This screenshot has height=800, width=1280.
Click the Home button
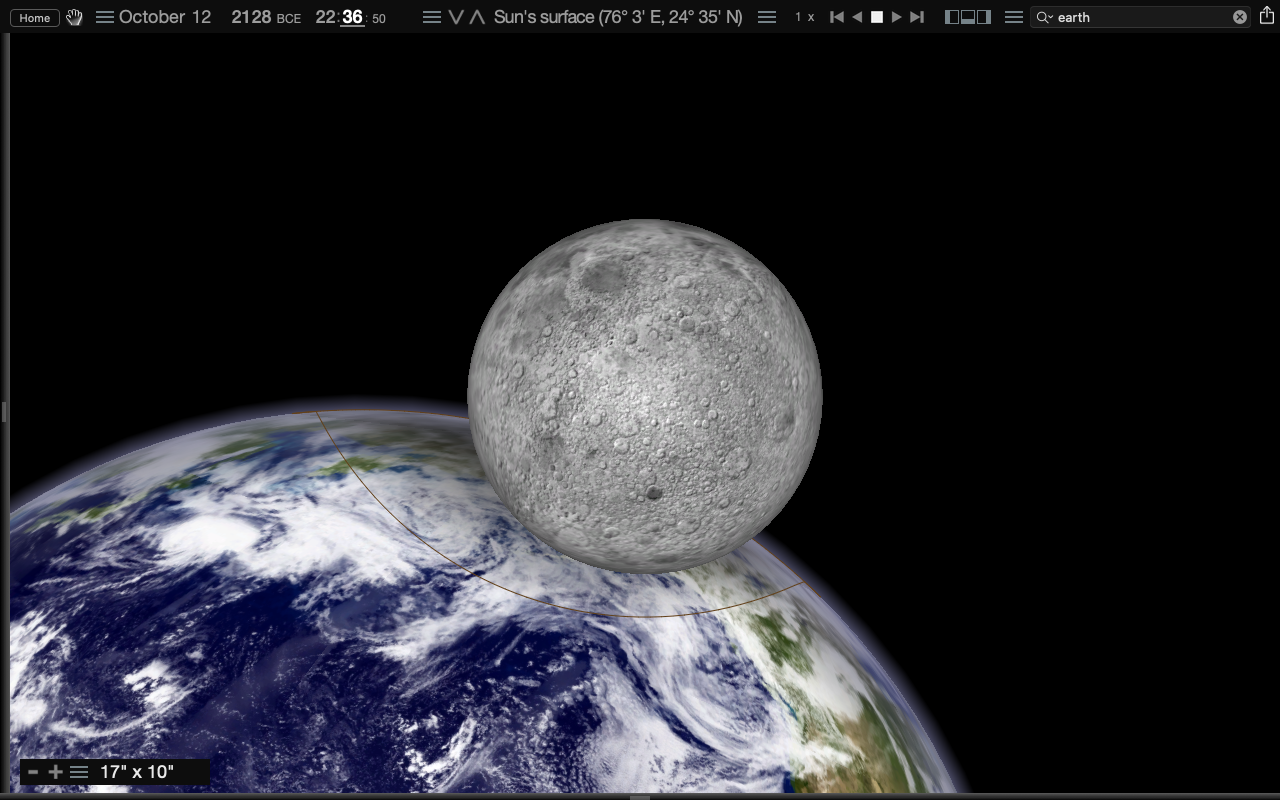click(x=34, y=18)
